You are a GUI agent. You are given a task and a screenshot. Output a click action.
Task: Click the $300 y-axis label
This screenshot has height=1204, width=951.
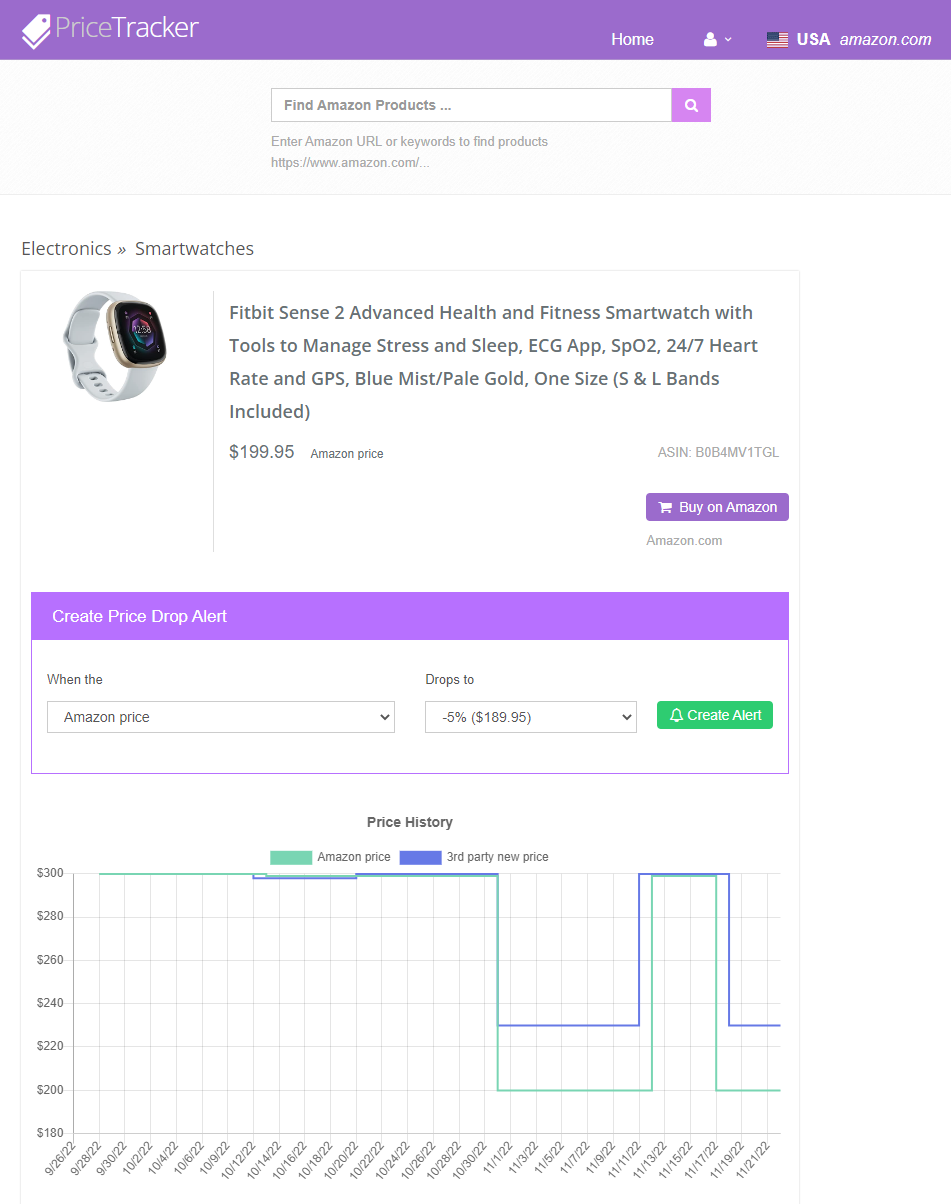(x=50, y=874)
